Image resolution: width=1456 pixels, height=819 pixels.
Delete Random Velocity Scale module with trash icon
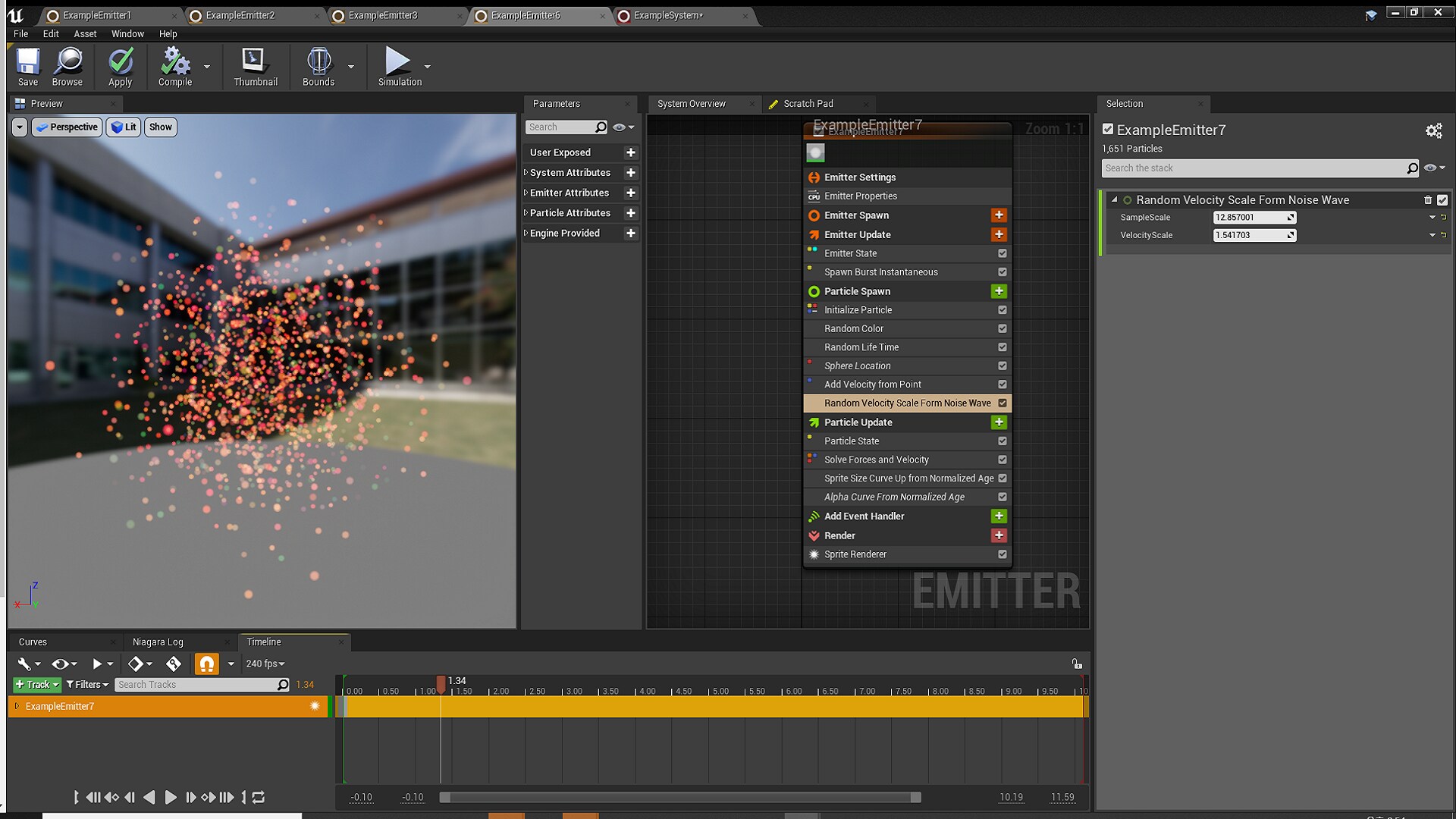1428,200
